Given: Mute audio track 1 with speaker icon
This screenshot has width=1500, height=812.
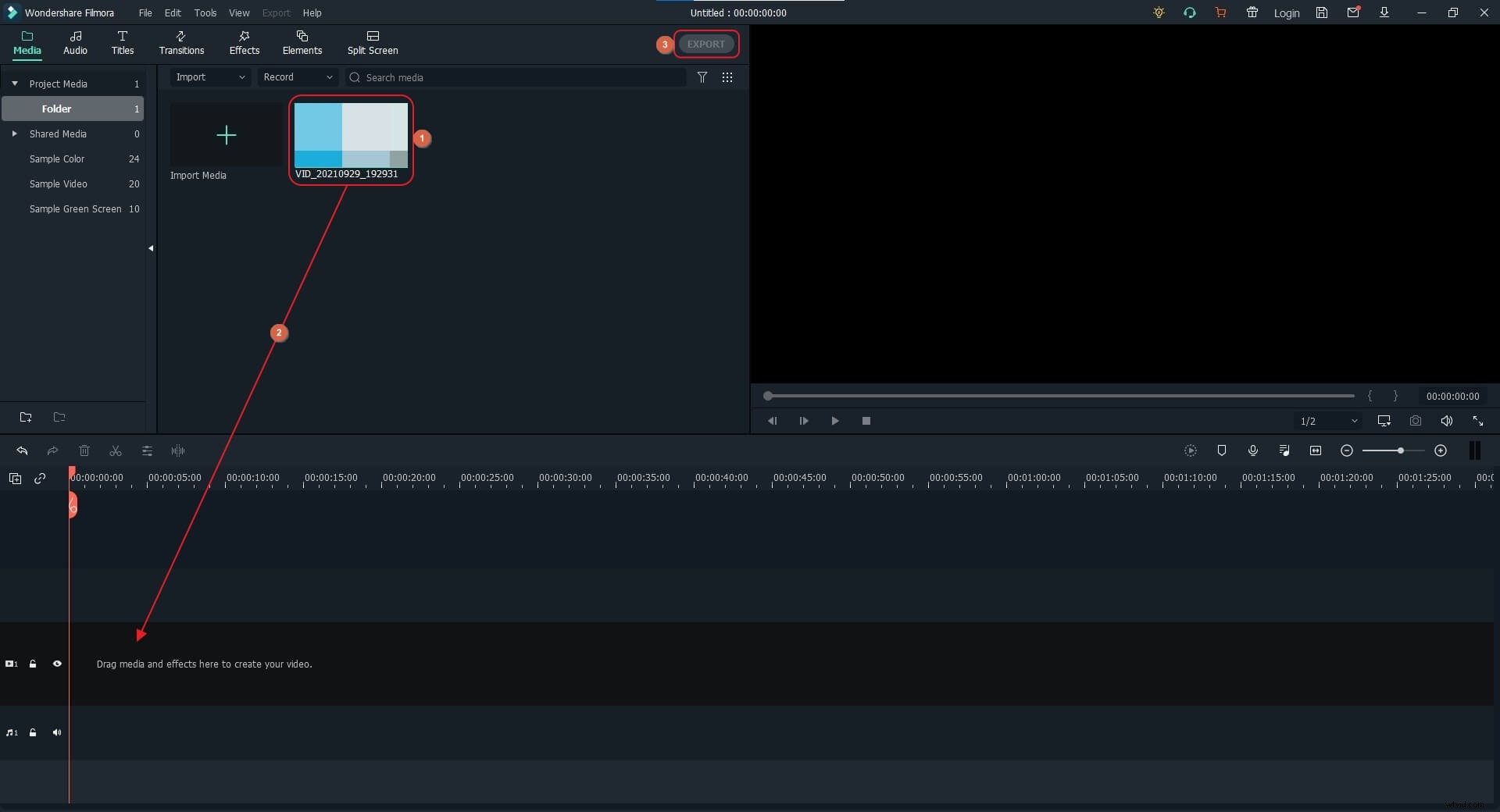Looking at the screenshot, I should tap(57, 732).
